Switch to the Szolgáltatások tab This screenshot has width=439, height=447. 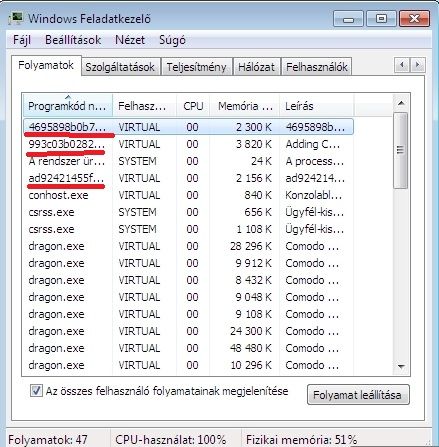tap(120, 67)
